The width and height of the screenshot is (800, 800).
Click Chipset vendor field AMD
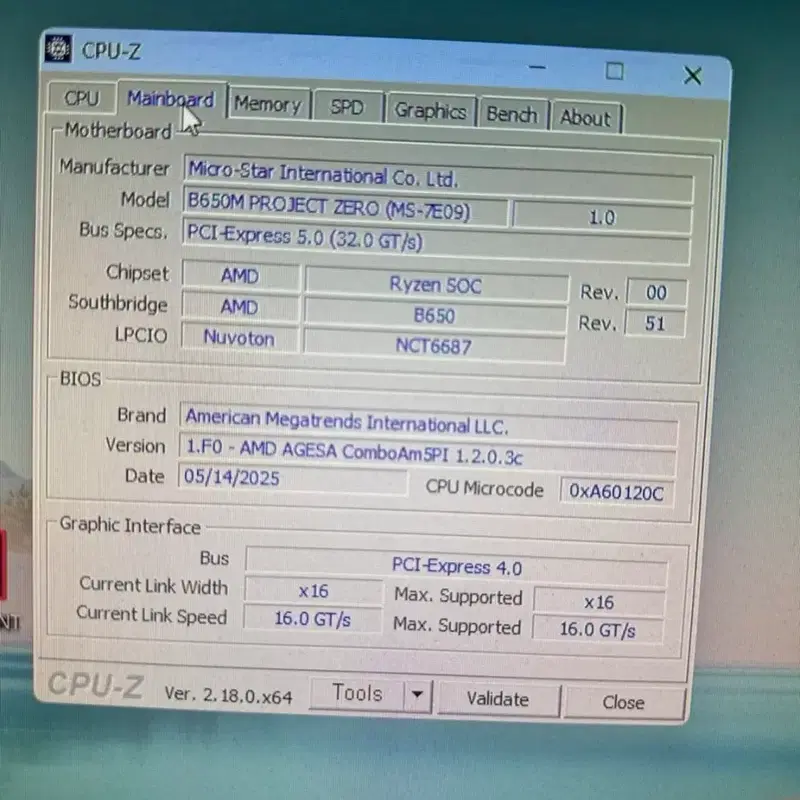[240, 276]
